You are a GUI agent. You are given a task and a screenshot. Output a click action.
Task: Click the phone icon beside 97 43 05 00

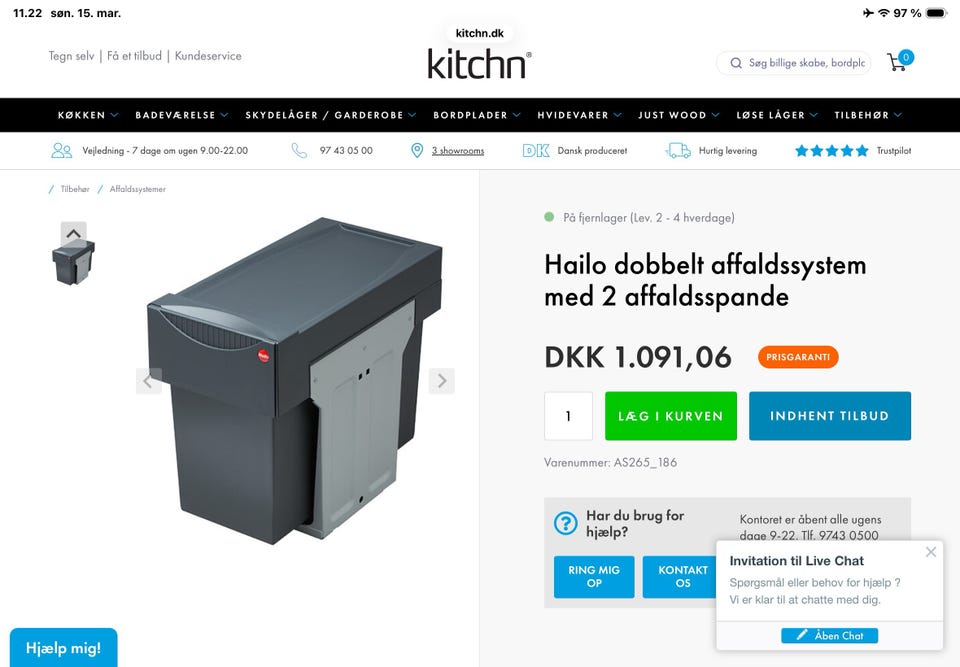click(299, 151)
